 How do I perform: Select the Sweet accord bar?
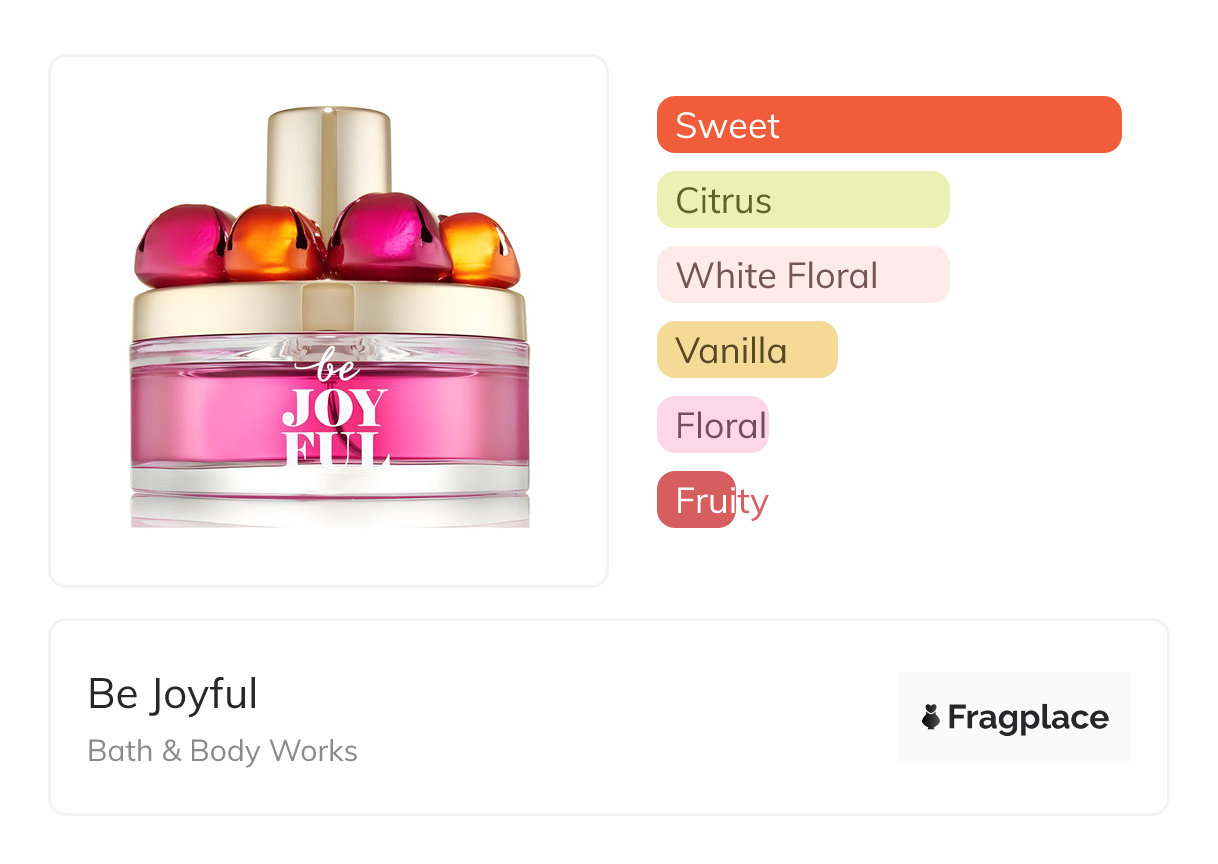(x=889, y=125)
